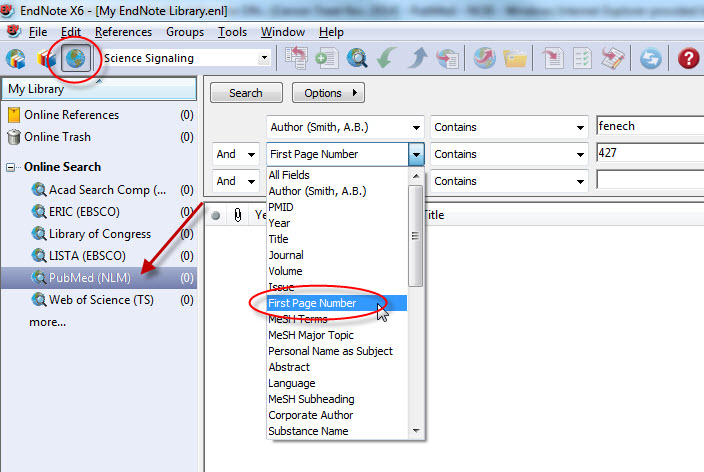Click the search text field containing 427

pyautogui.click(x=650, y=153)
